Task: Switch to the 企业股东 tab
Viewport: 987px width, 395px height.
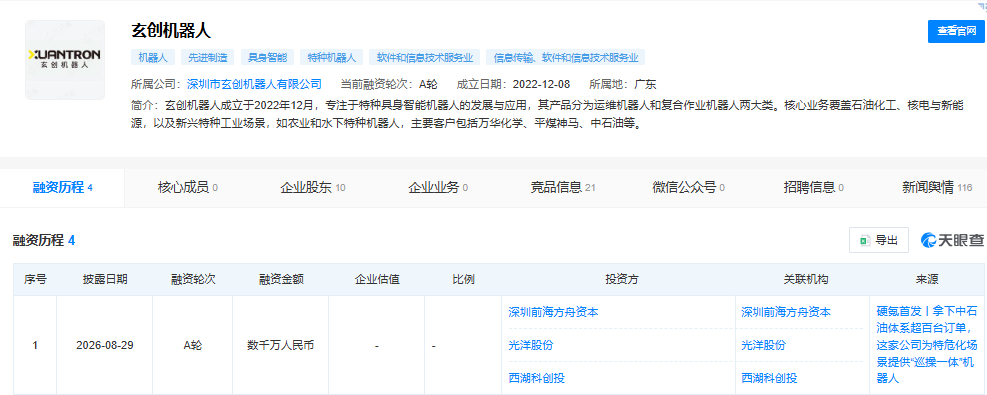Action: 313,187
